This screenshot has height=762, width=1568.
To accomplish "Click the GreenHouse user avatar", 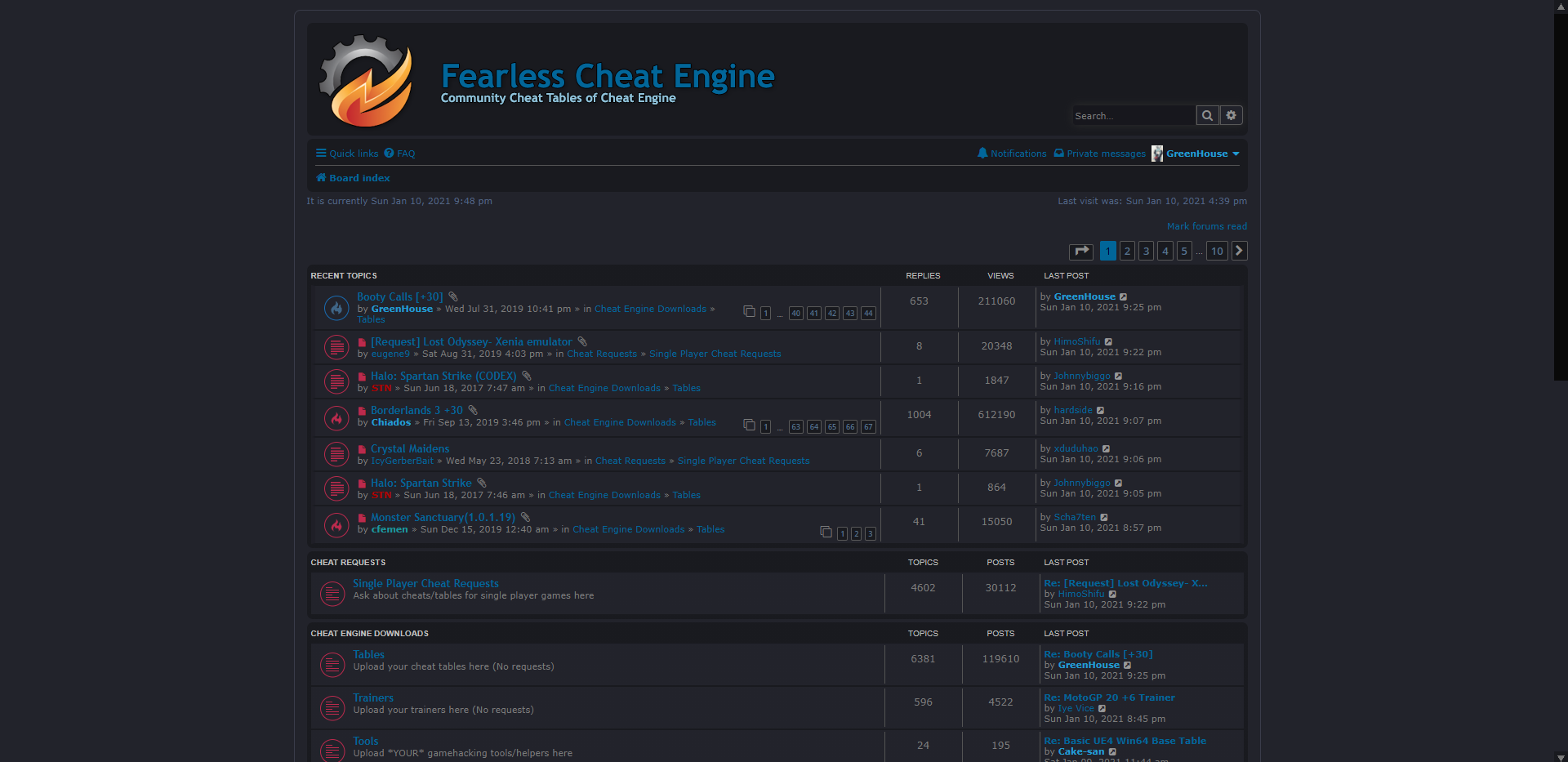I will [1157, 154].
